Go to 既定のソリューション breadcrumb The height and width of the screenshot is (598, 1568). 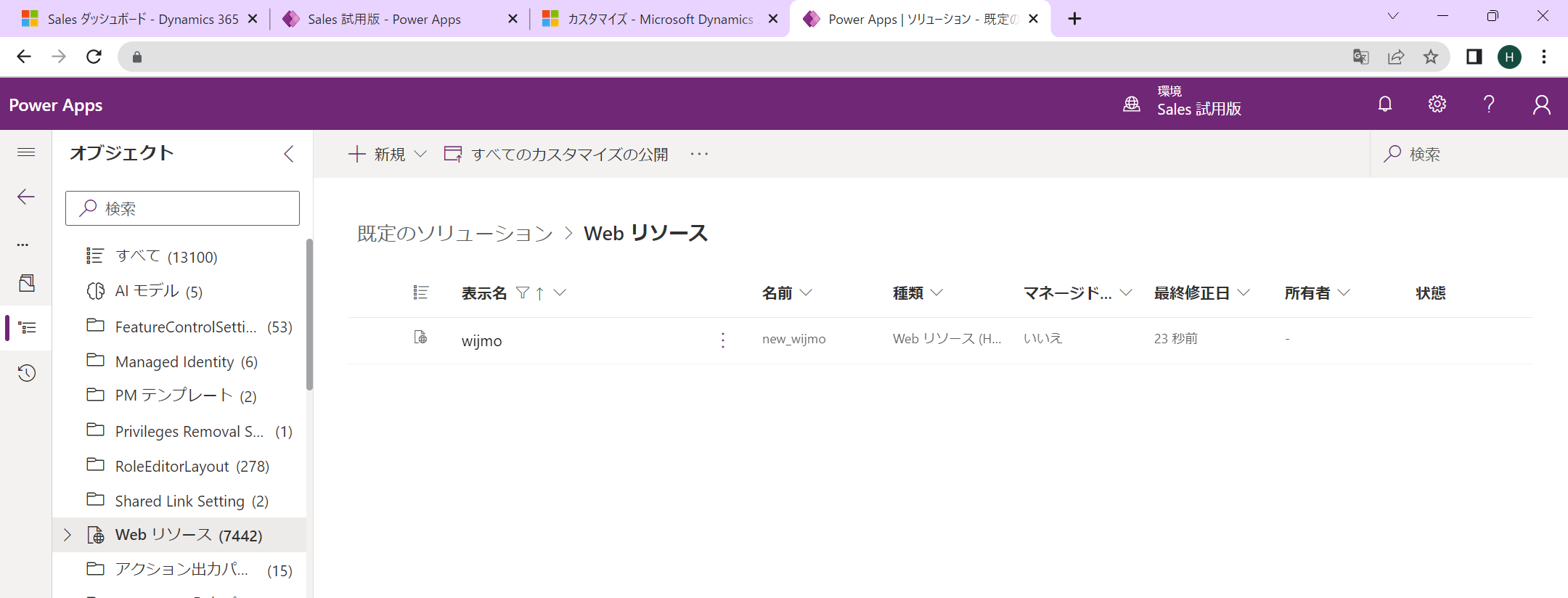point(455,234)
